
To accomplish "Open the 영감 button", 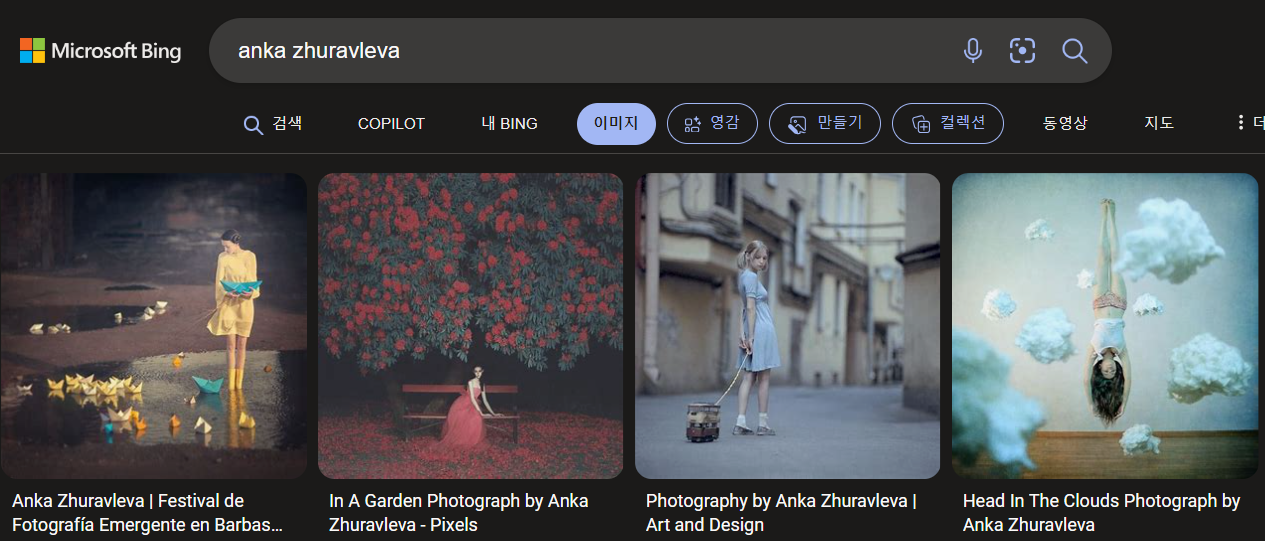I will [x=712, y=124].
